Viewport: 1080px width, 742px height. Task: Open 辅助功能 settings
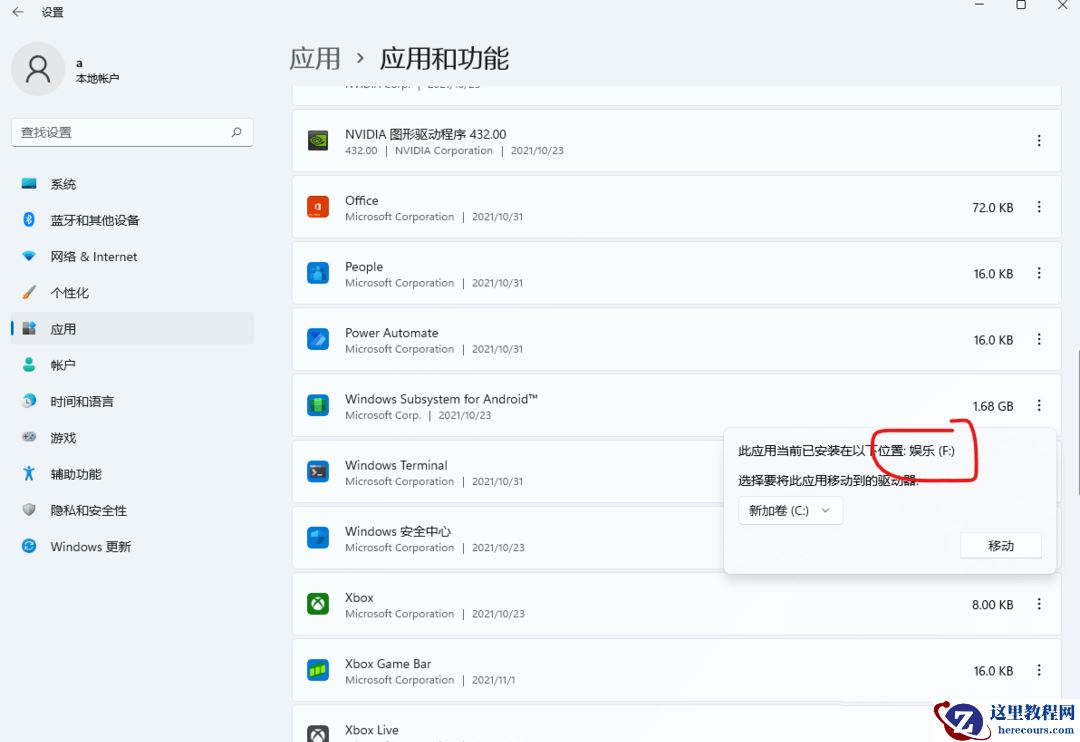click(75, 474)
